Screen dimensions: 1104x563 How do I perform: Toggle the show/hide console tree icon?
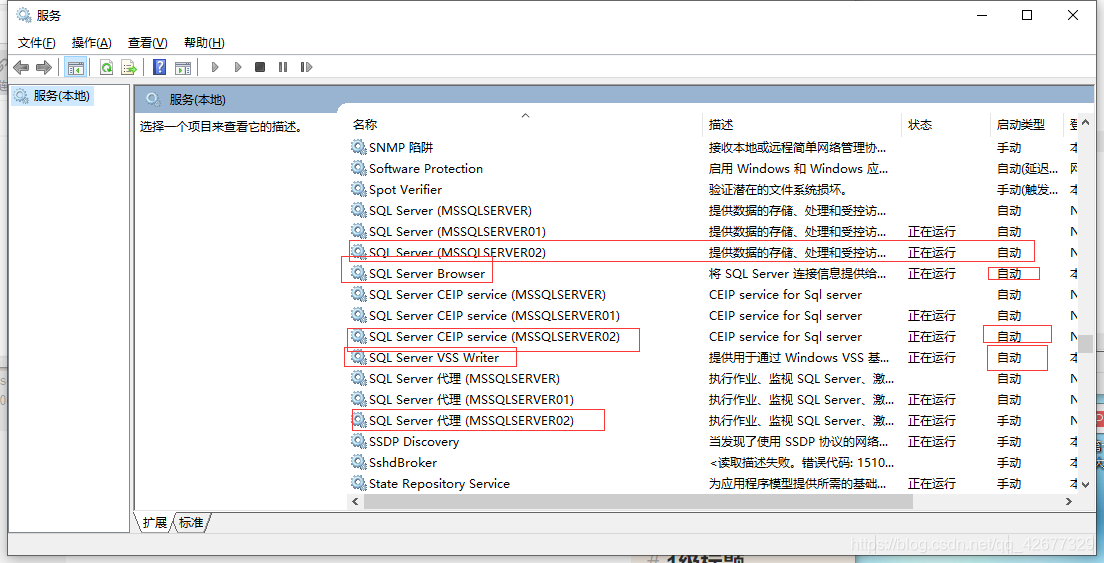coord(75,68)
